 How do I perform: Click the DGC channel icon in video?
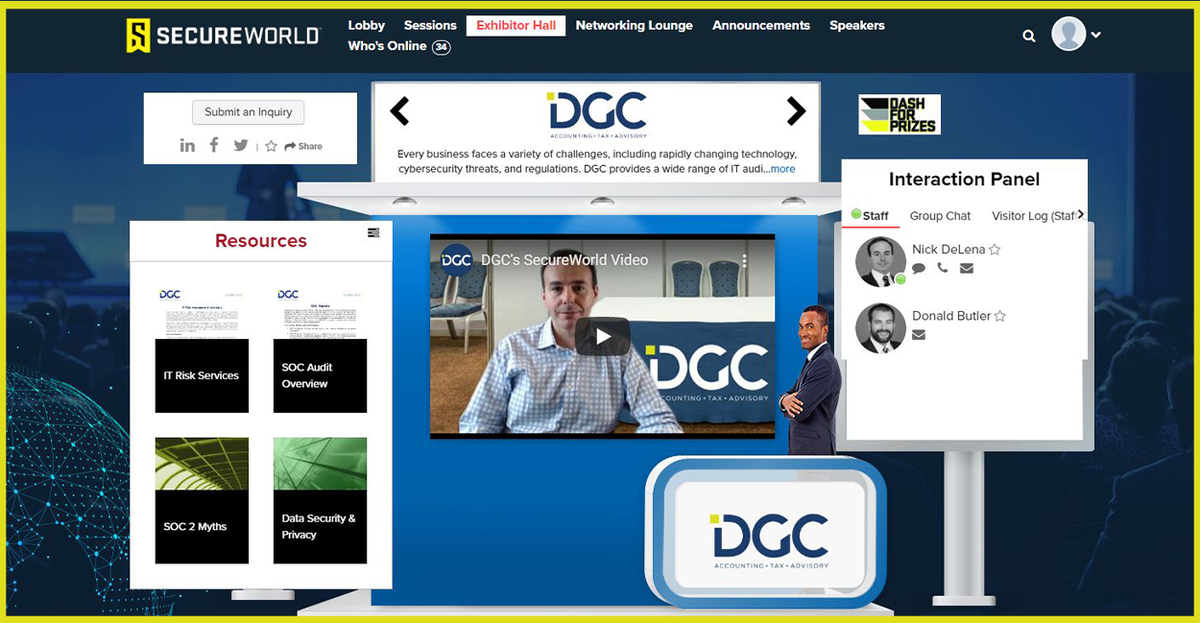click(x=456, y=260)
